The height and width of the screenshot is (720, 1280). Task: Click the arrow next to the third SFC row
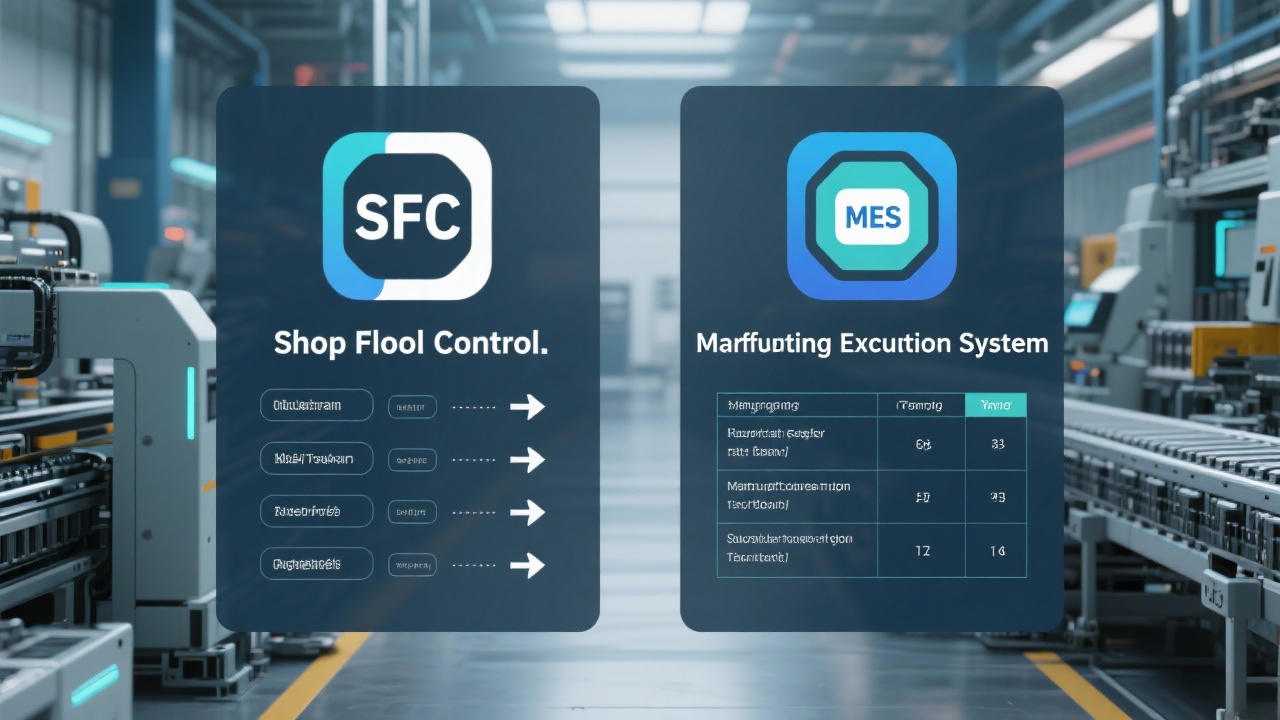tap(528, 512)
